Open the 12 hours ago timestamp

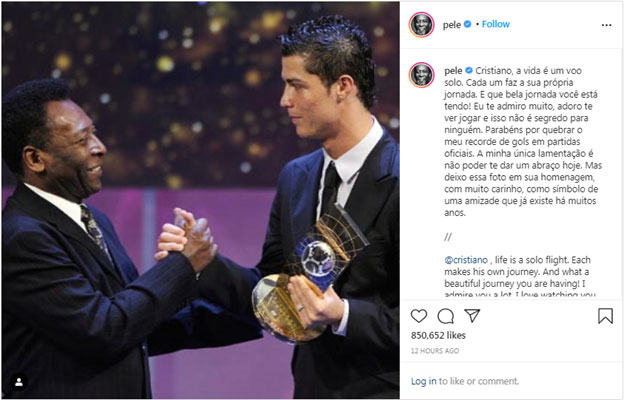tap(435, 351)
